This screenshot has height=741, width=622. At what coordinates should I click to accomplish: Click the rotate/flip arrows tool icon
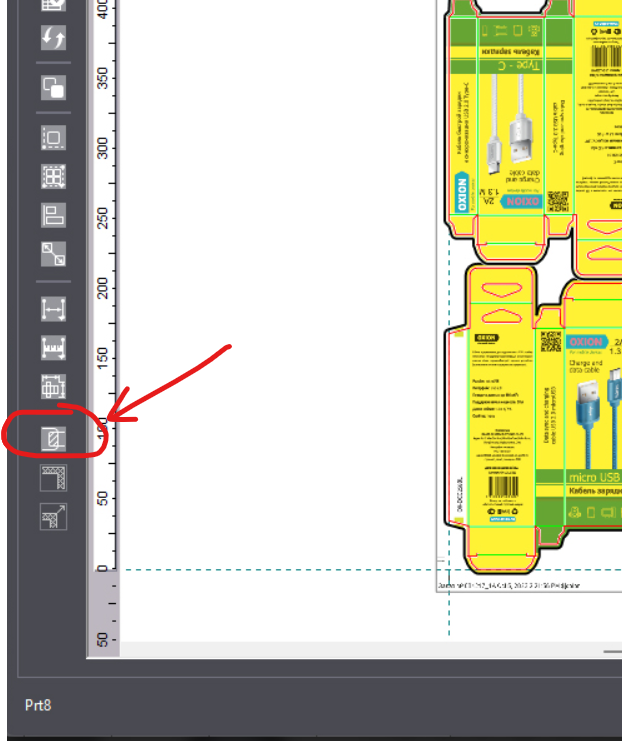tap(53, 37)
